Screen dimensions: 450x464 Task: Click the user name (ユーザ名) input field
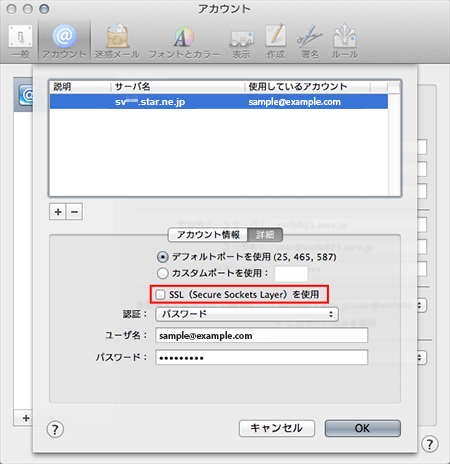tap(261, 335)
